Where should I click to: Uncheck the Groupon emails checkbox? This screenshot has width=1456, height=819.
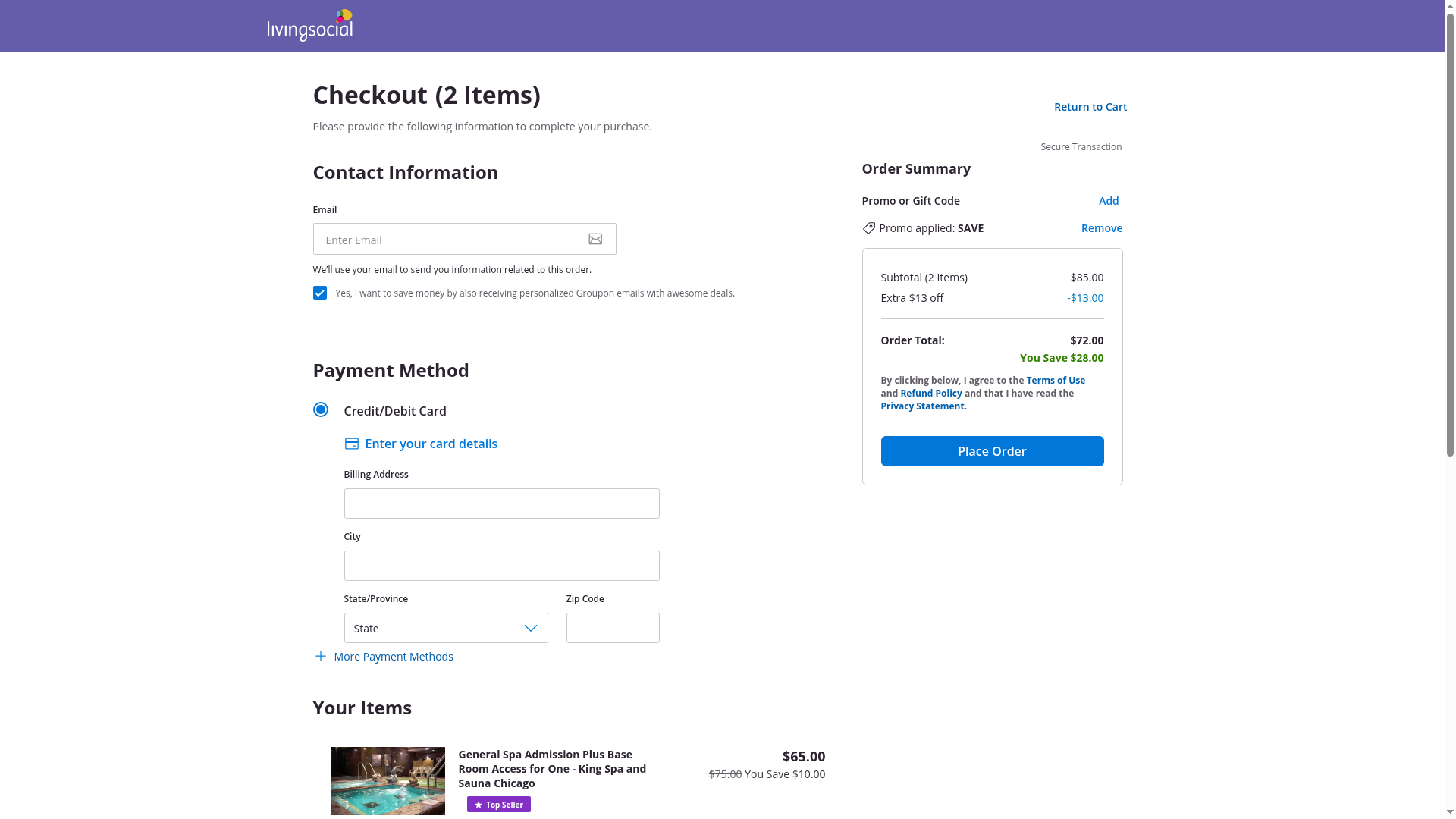pyautogui.click(x=320, y=293)
